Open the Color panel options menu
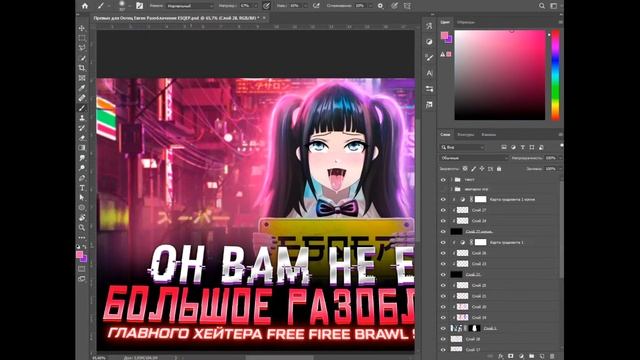 coord(560,22)
